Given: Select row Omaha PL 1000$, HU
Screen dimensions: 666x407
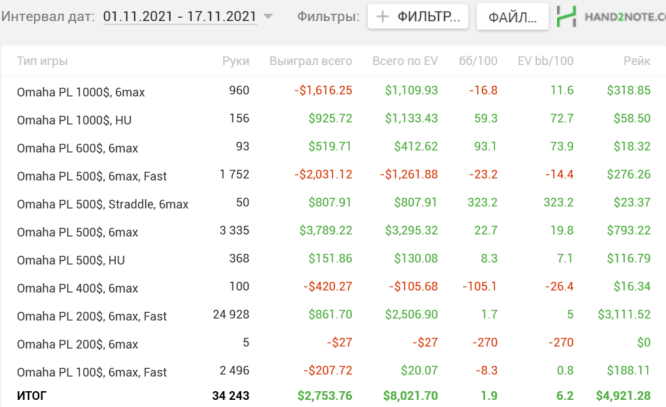Looking at the screenshot, I should tap(333, 119).
